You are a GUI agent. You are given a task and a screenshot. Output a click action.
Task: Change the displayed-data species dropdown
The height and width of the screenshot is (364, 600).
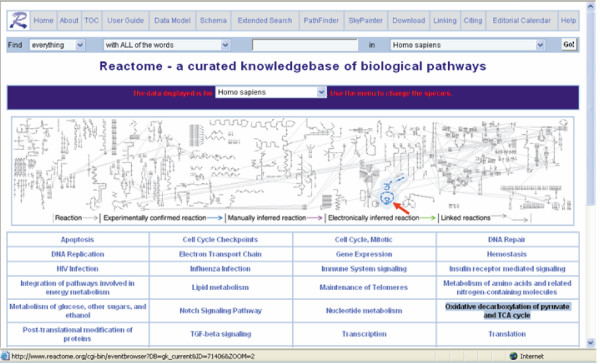(271, 92)
